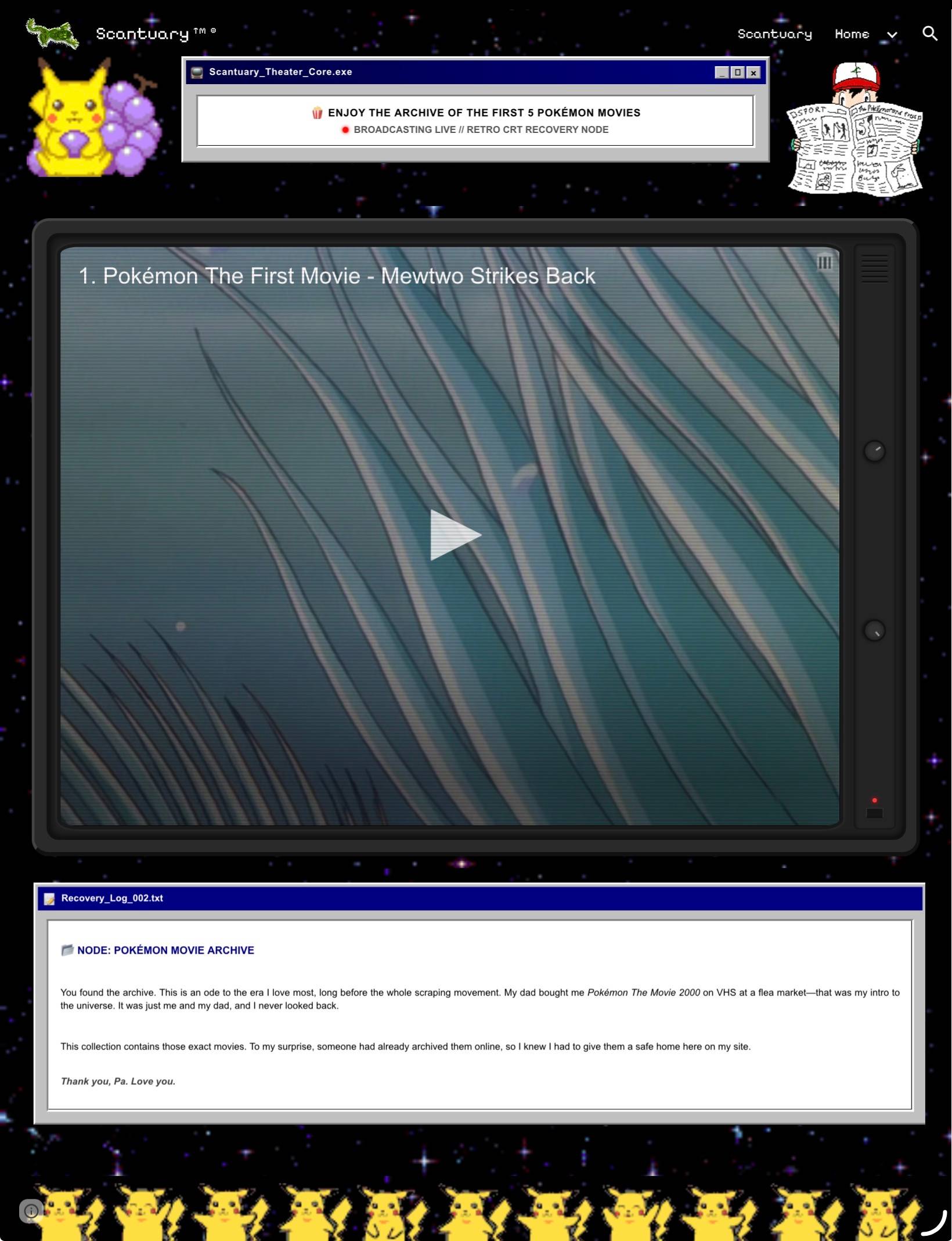This screenshot has width=952, height=1241.
Task: Click the folder icon beside NODE heading
Action: pos(67,950)
